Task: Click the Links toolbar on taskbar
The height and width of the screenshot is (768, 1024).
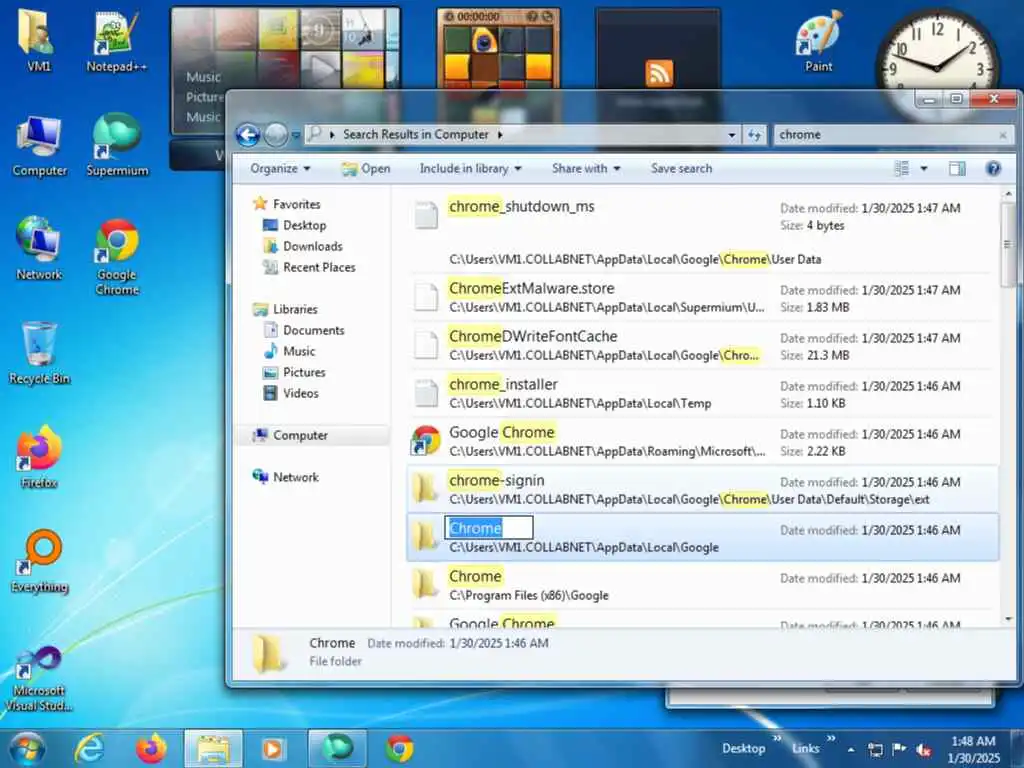Action: [x=805, y=748]
